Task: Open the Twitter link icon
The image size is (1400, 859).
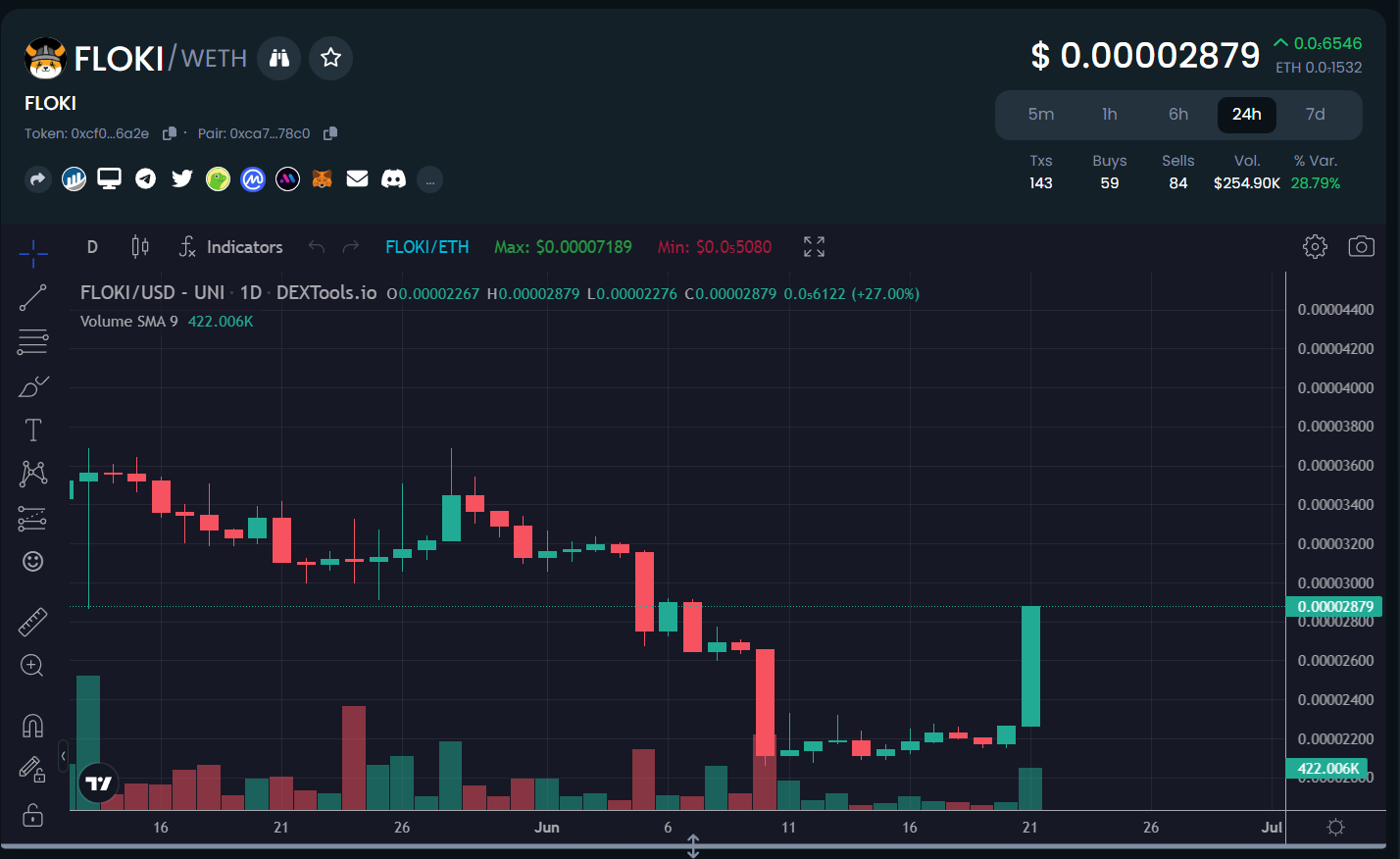Action: coord(181,178)
